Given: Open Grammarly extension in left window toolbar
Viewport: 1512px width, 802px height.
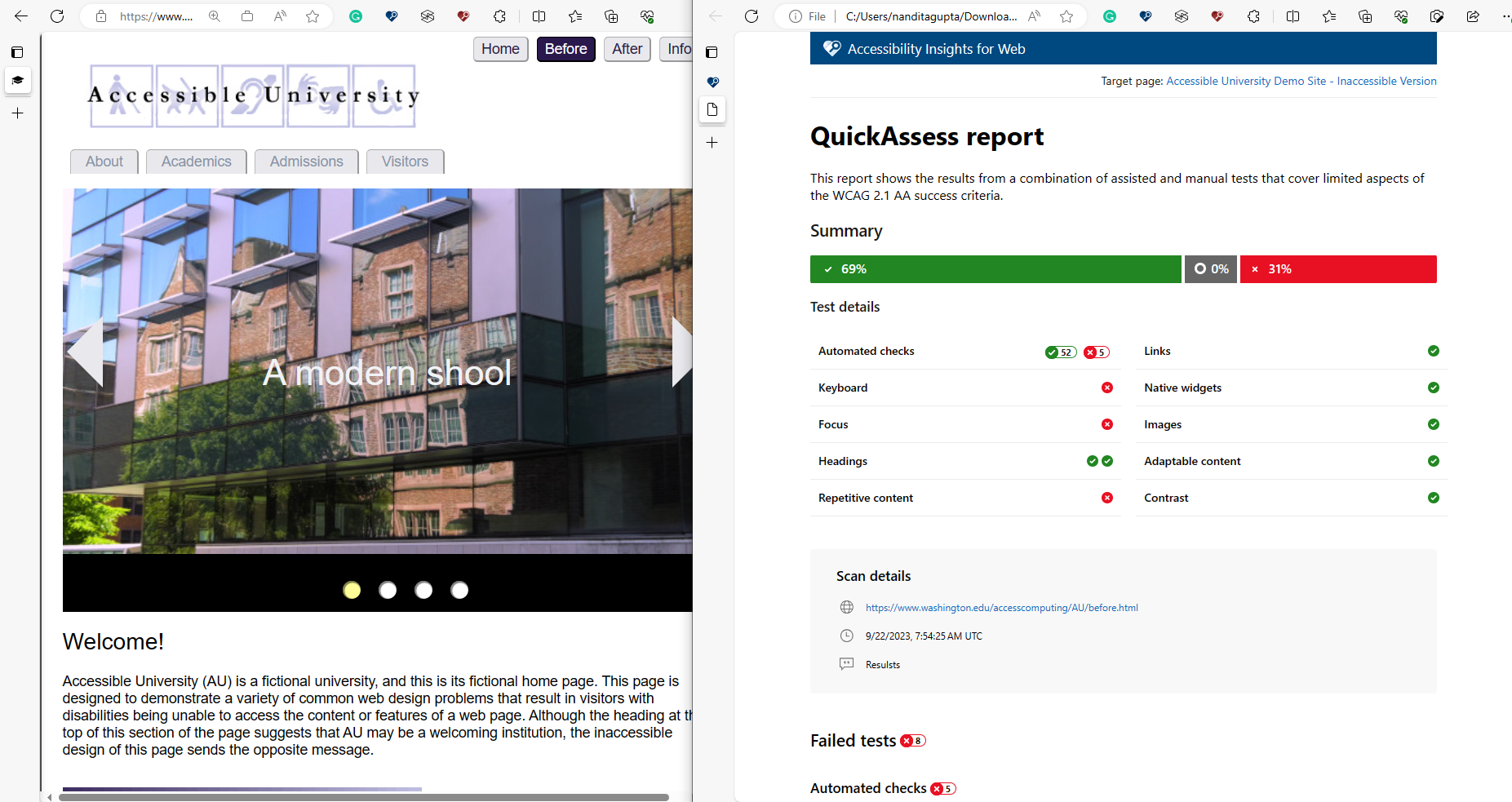Looking at the screenshot, I should pyautogui.click(x=356, y=16).
